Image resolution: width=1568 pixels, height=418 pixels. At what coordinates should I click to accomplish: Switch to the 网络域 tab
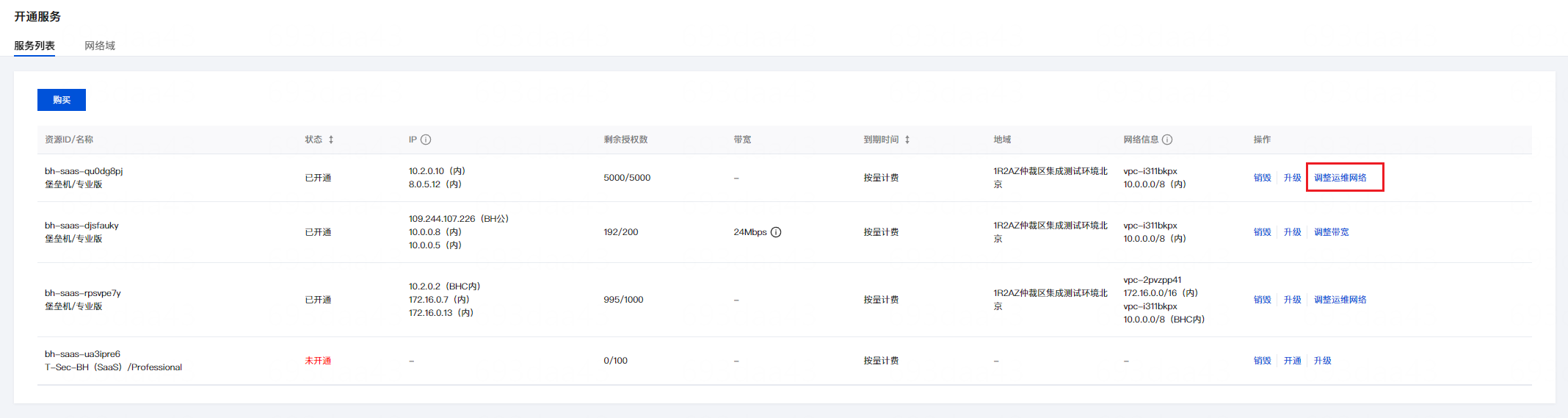100,46
